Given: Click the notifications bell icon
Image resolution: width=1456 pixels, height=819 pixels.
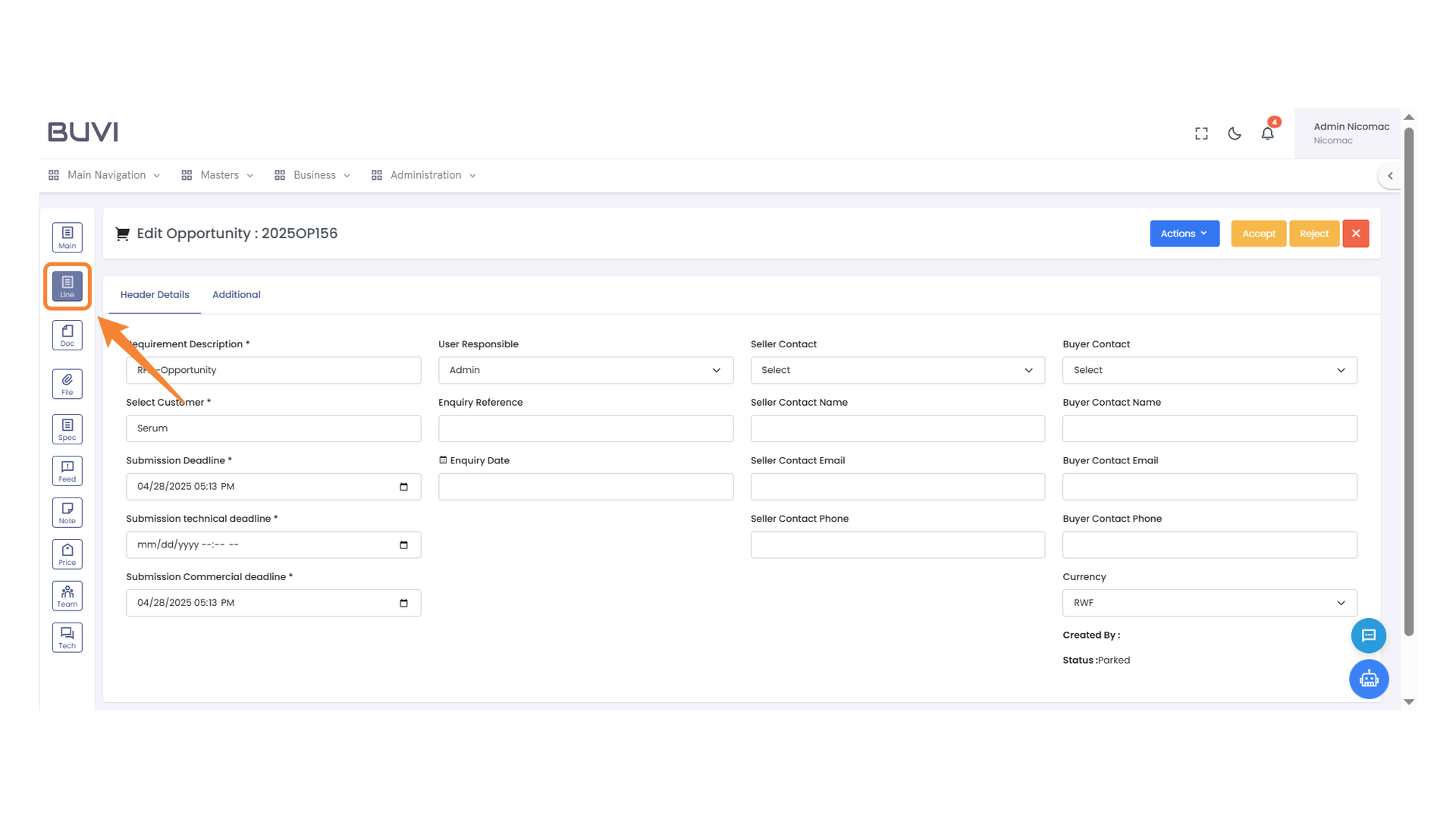Looking at the screenshot, I should [1267, 133].
